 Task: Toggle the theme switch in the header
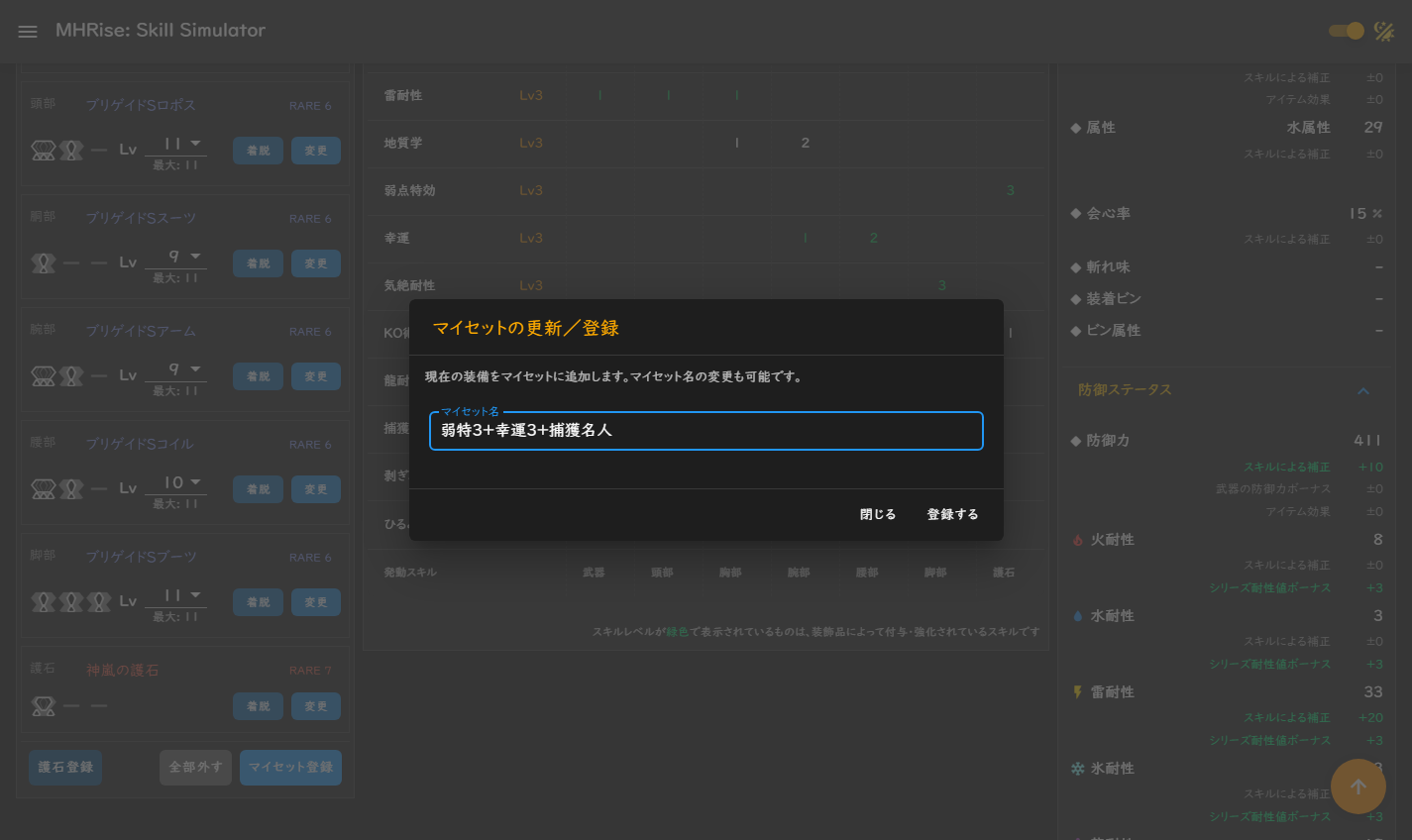[1346, 31]
